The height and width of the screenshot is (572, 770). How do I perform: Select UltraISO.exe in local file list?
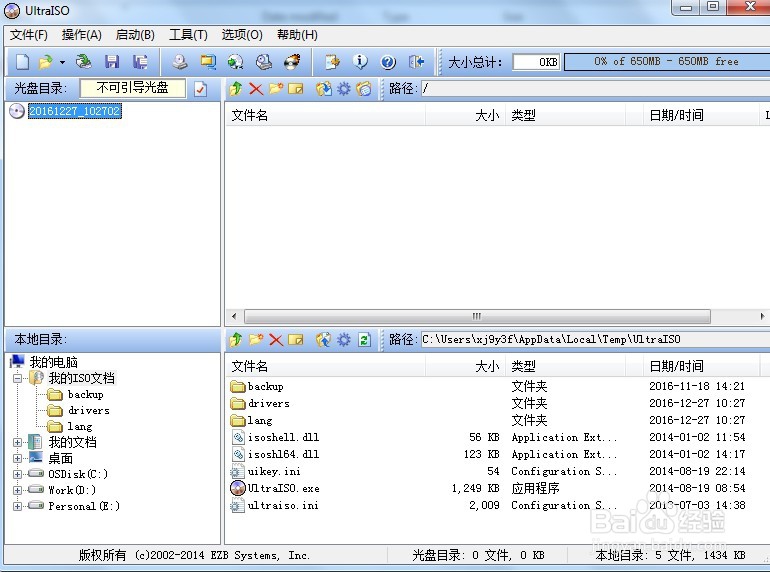[x=283, y=488]
